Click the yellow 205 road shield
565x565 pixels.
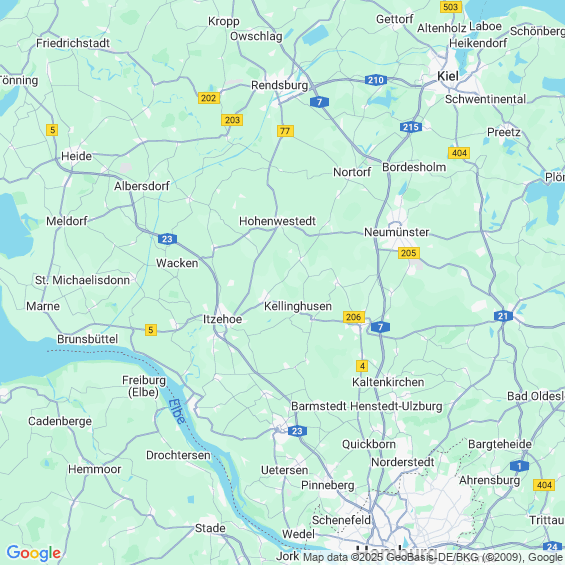point(409,253)
